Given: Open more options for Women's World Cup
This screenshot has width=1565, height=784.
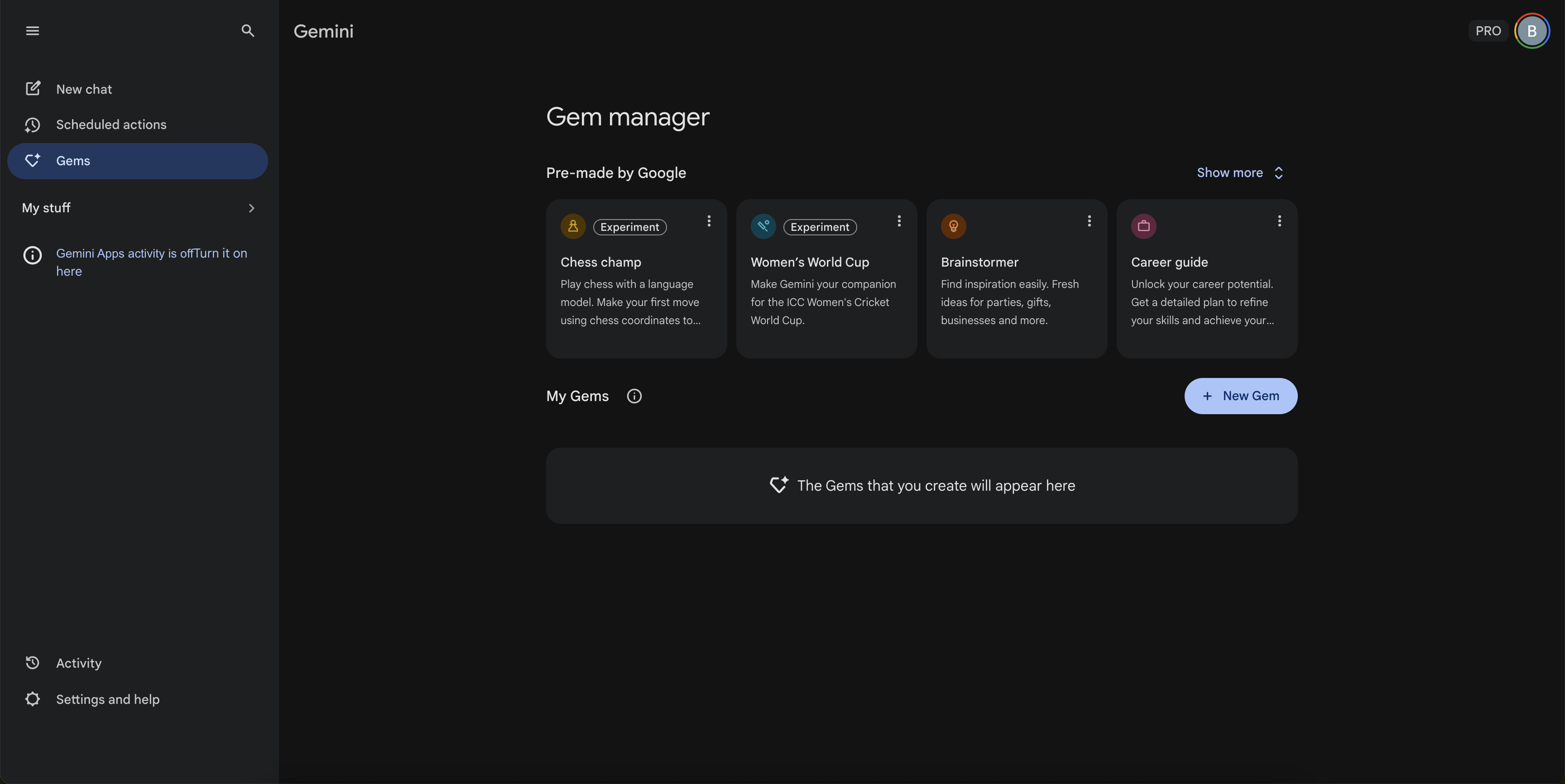Looking at the screenshot, I should coord(898,221).
